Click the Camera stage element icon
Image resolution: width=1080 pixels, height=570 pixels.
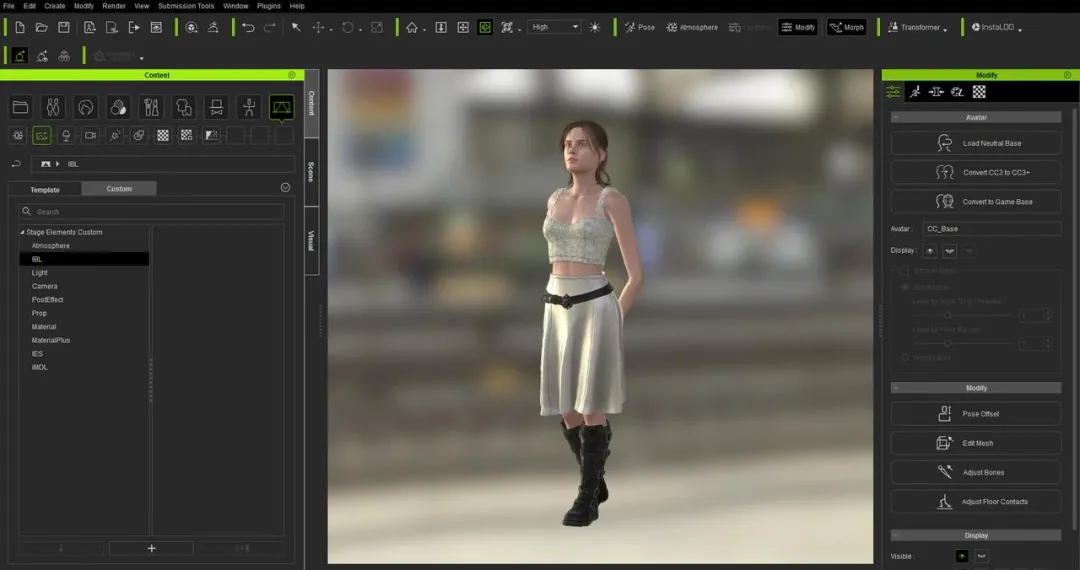pyautogui.click(x=90, y=135)
